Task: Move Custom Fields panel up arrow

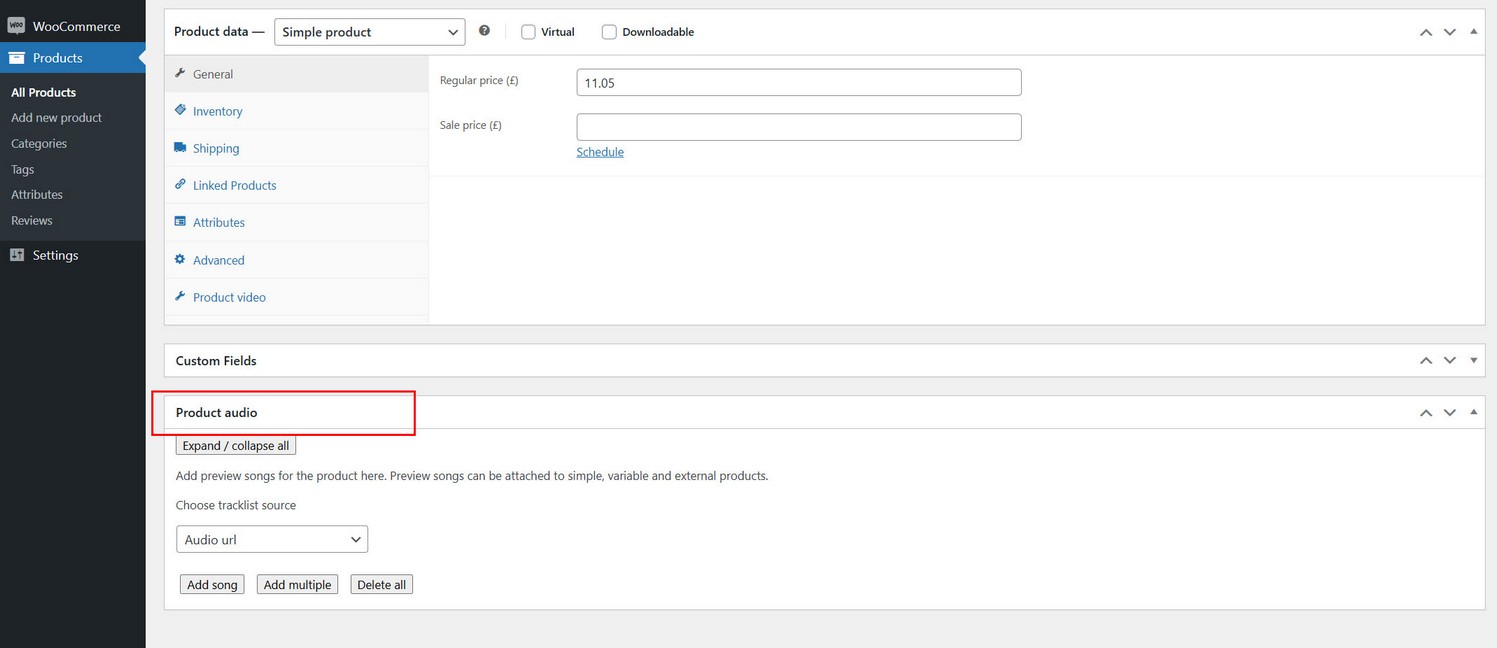Action: point(1426,361)
